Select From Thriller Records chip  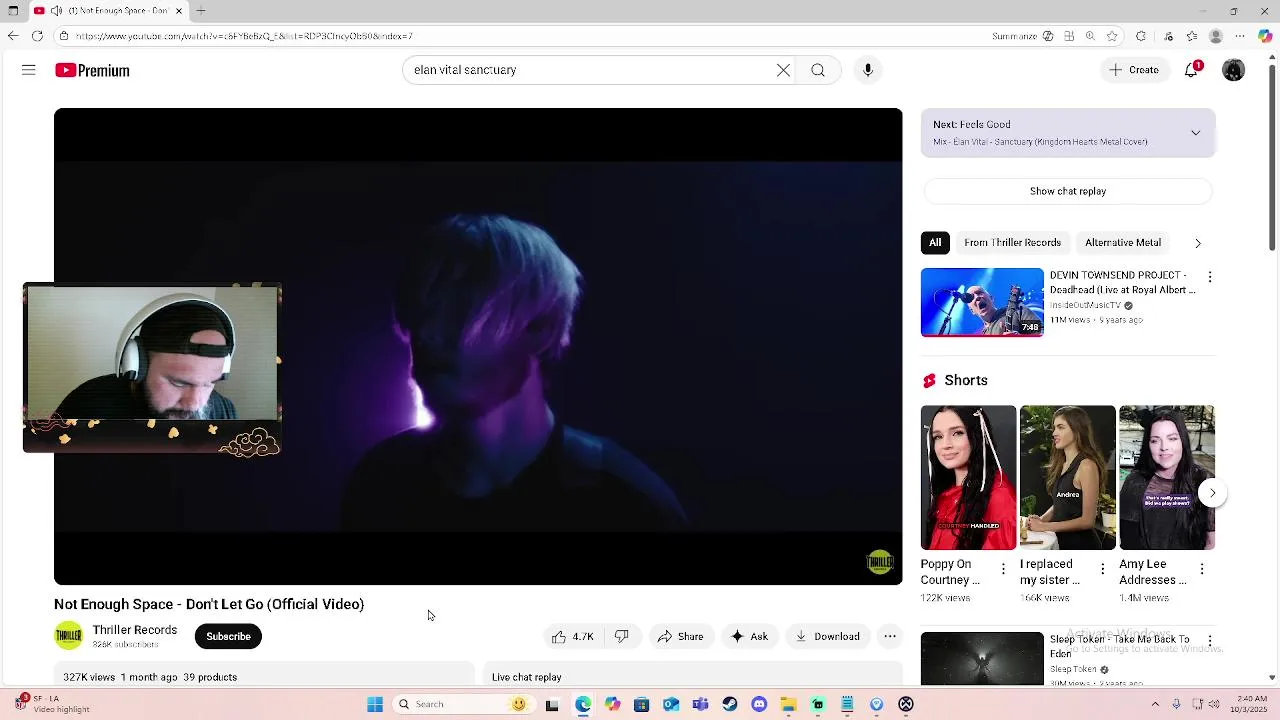pyautogui.click(x=1012, y=243)
